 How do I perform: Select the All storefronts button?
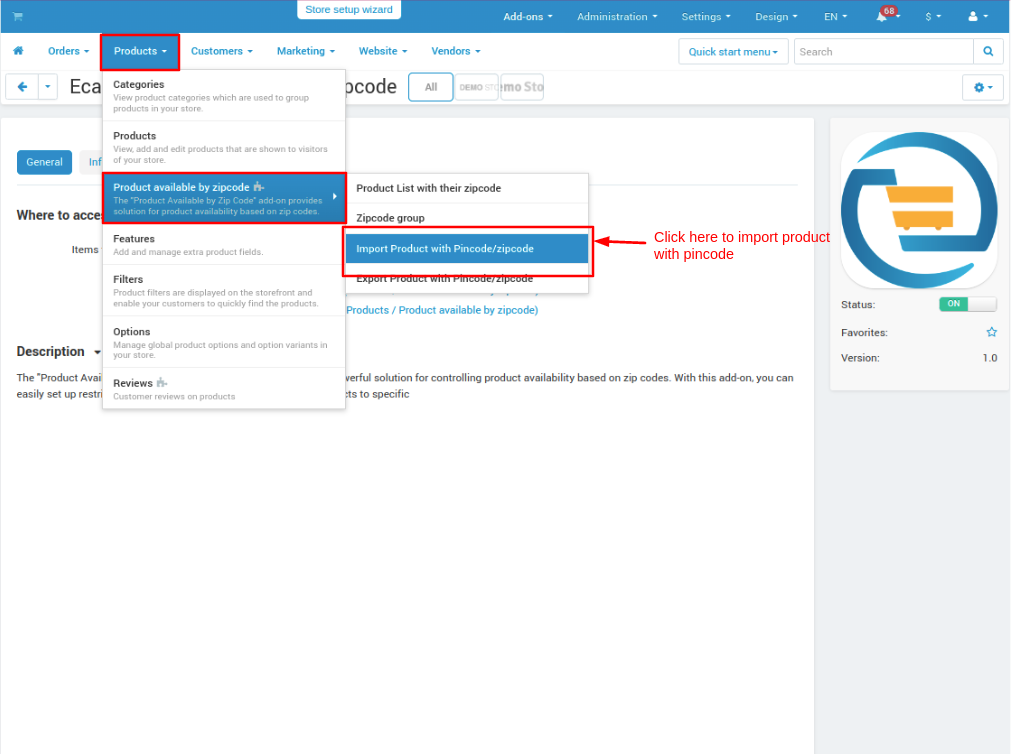click(x=431, y=87)
